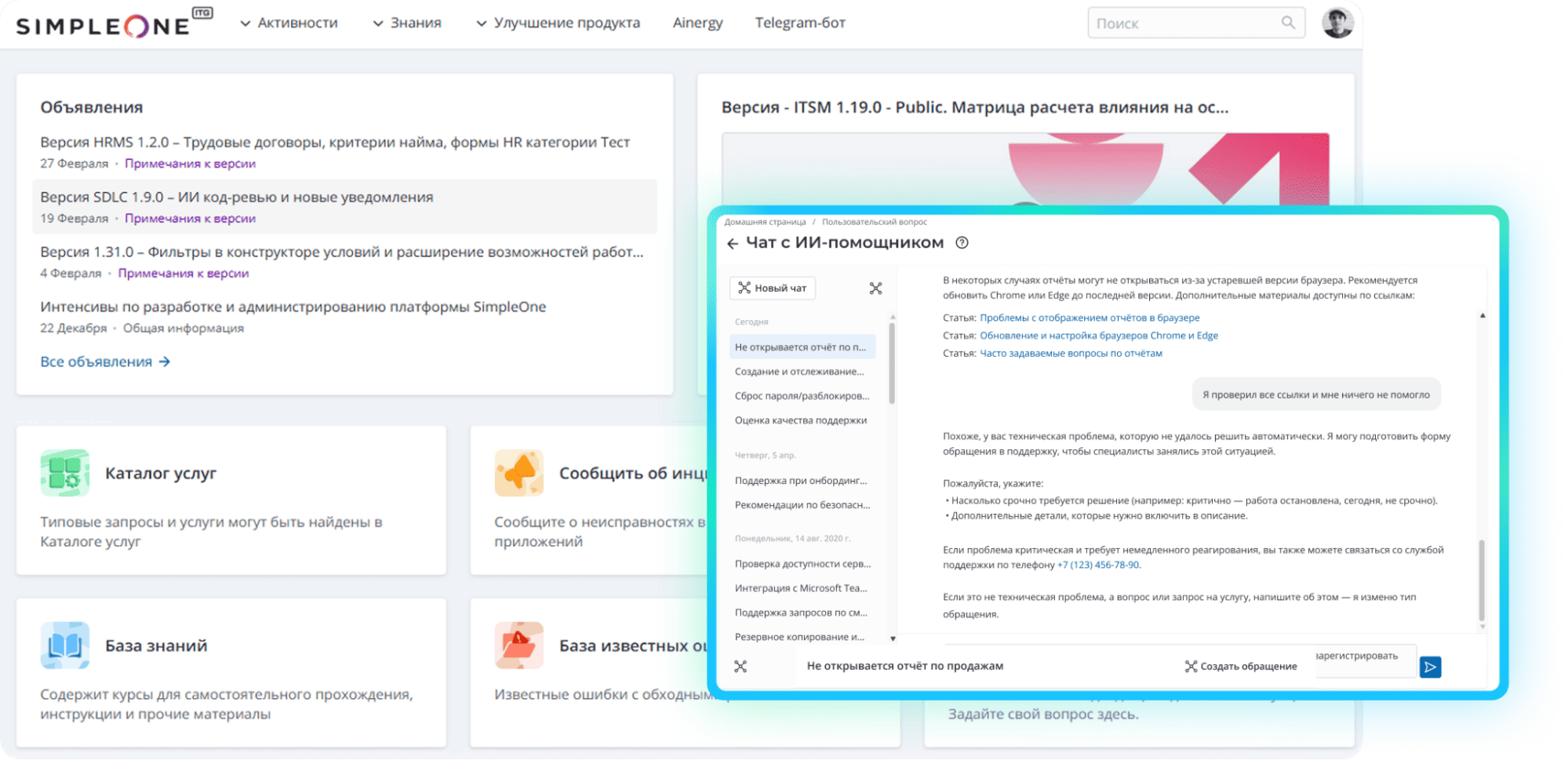Click the SimpleOne logo
The image size is (1568, 760).
pyautogui.click(x=115, y=24)
